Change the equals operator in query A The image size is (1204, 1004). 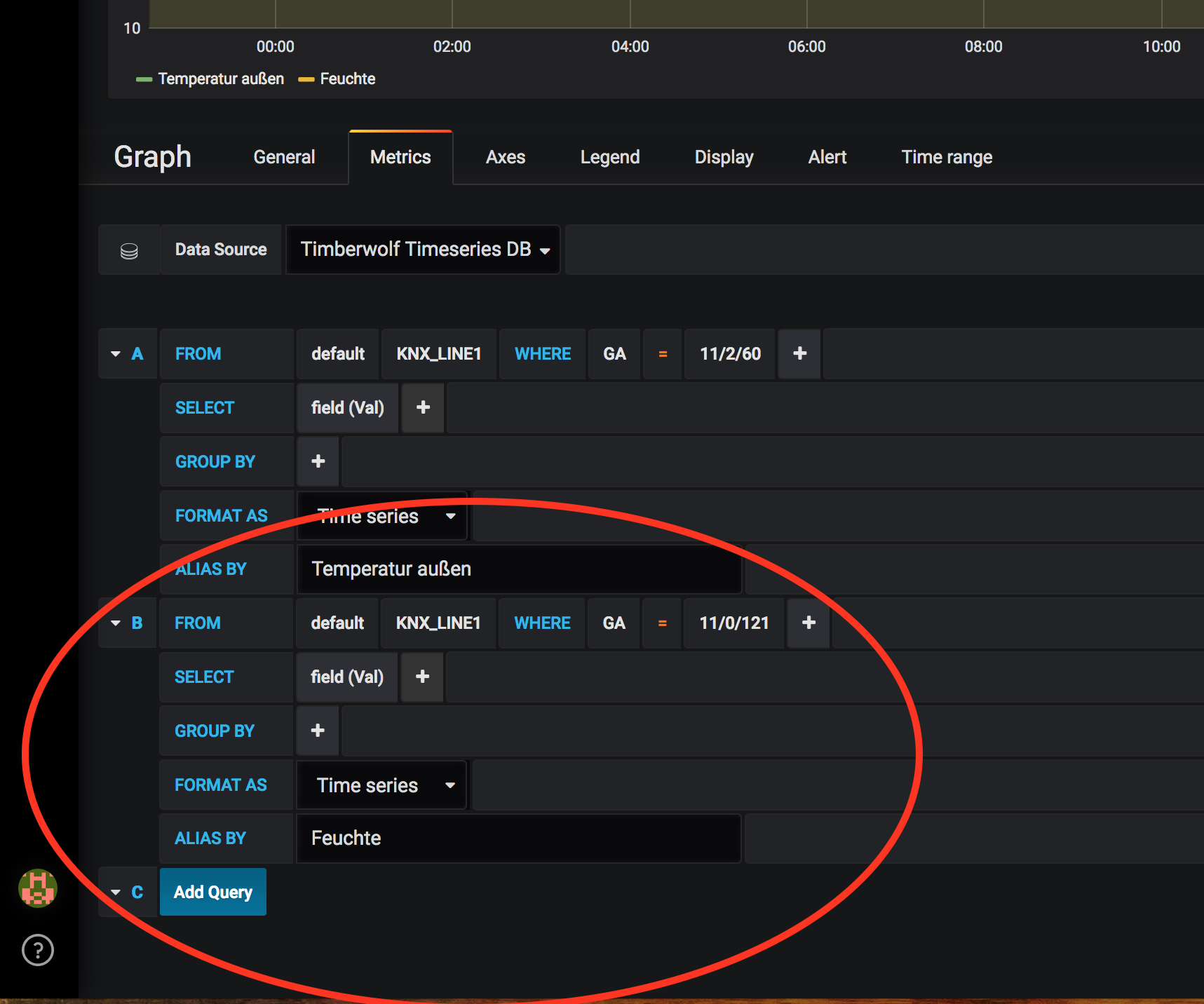[663, 354]
